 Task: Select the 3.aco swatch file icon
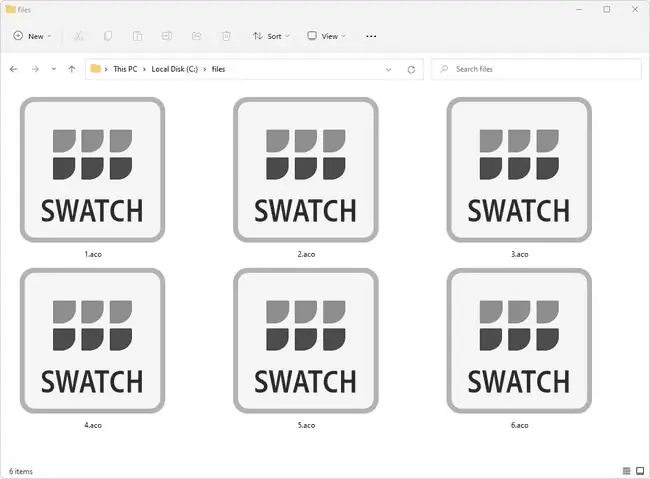519,170
